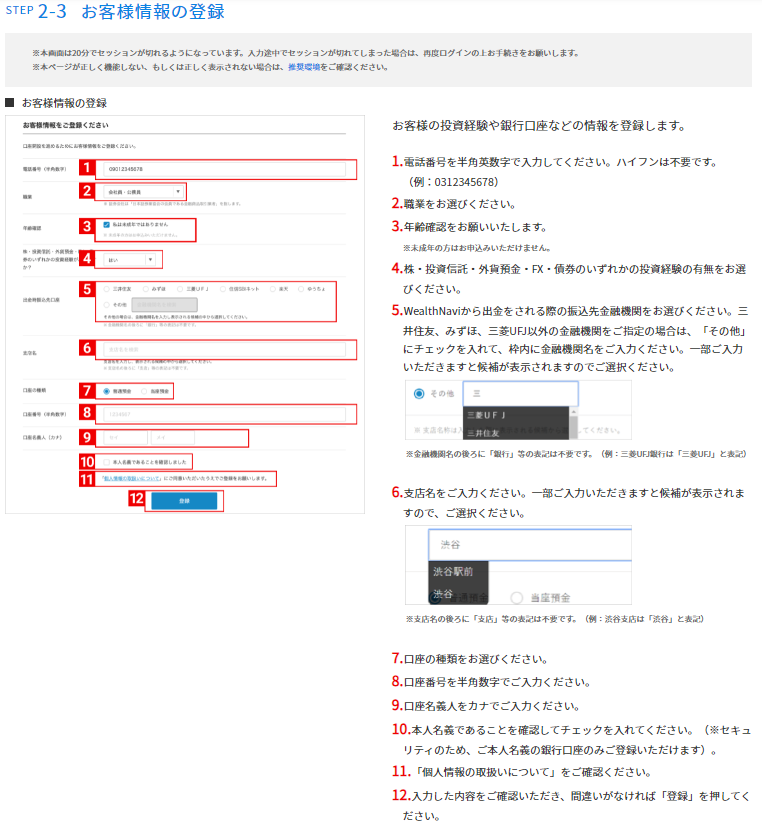Select the 当座預金 account type radio in the form
Image resolution: width=762 pixels, height=832 pixels.
[x=144, y=391]
